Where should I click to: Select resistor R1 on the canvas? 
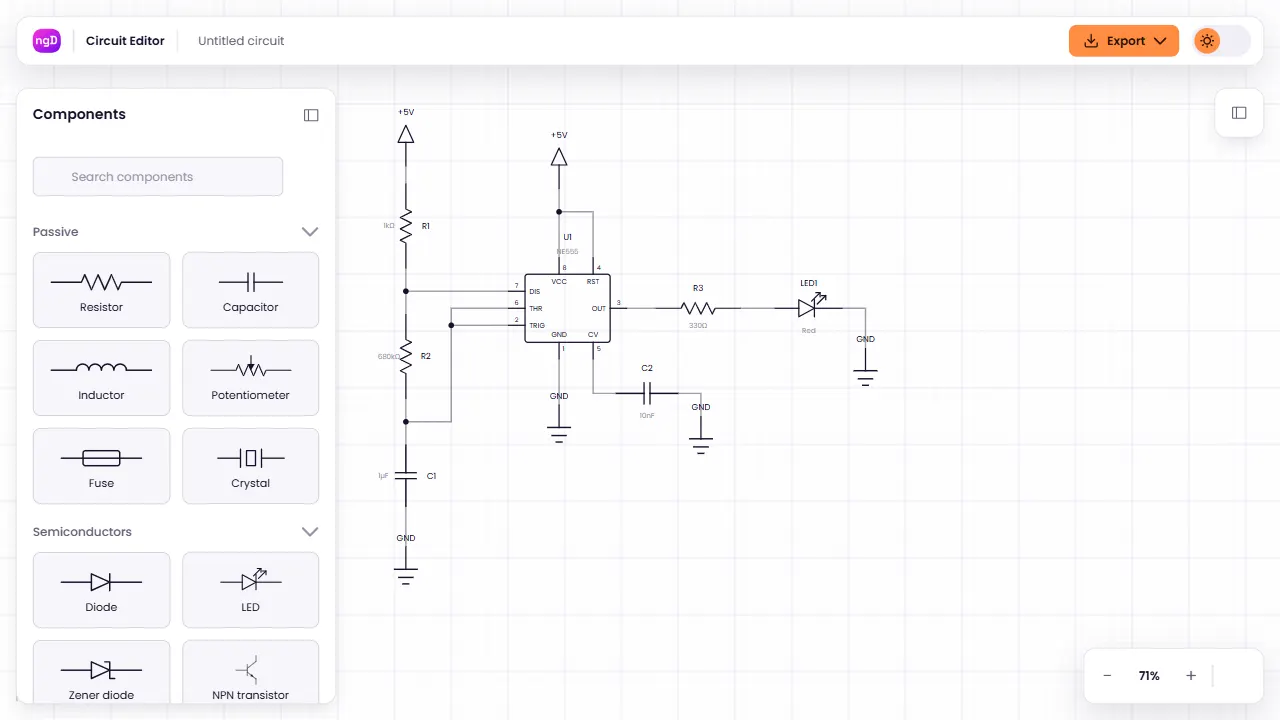[x=406, y=226]
